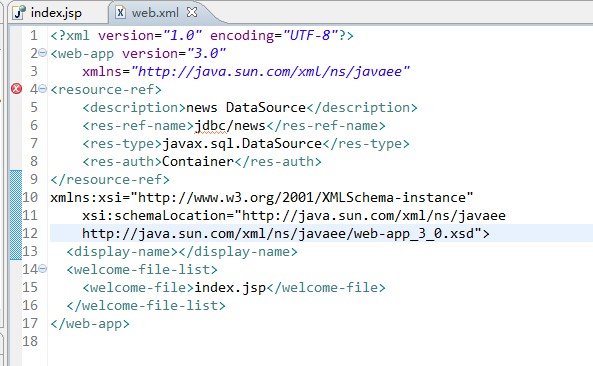Viewport: 593px width, 366px height.
Task: Click the web-app_3_0.xsd schema location line
Action: 286,233
